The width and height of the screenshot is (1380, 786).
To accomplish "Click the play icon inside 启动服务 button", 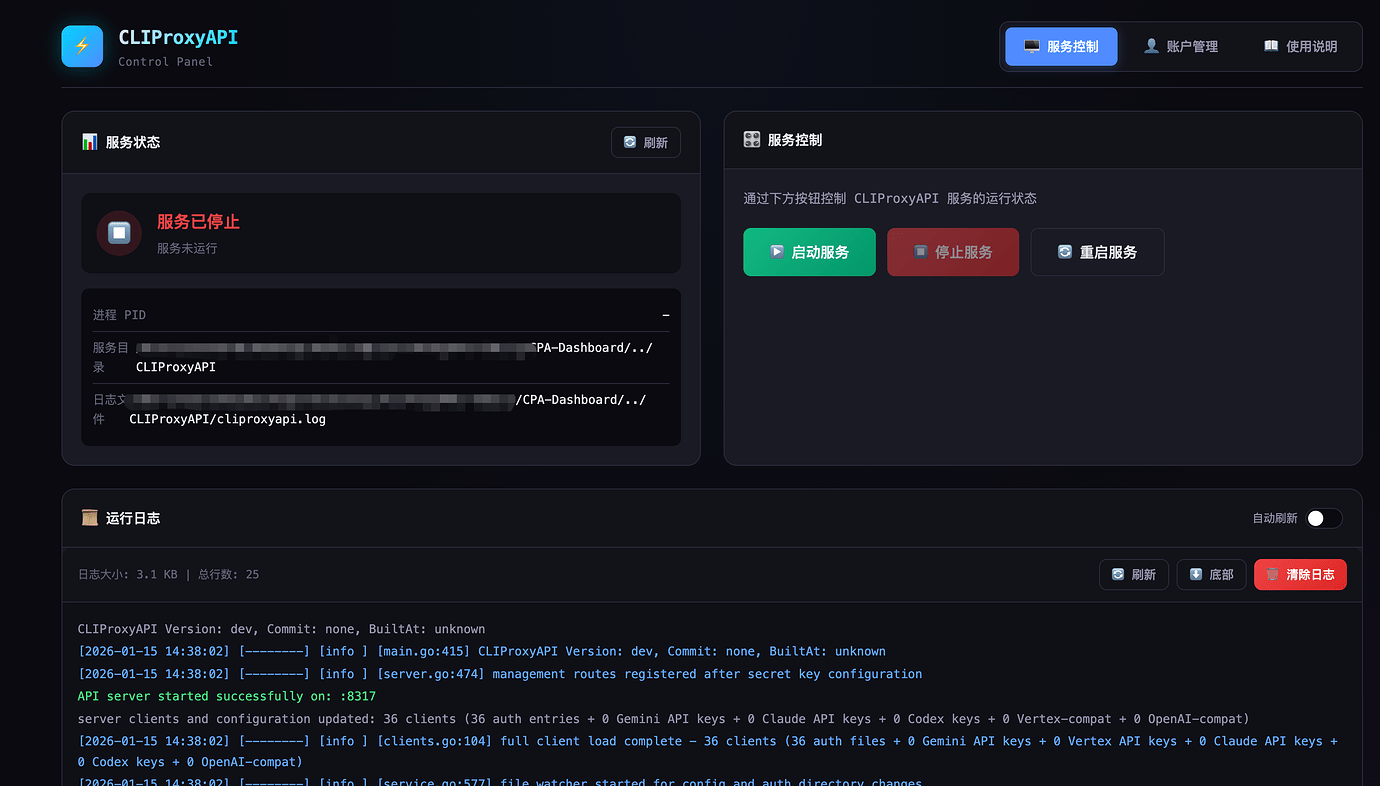I will click(x=777, y=252).
